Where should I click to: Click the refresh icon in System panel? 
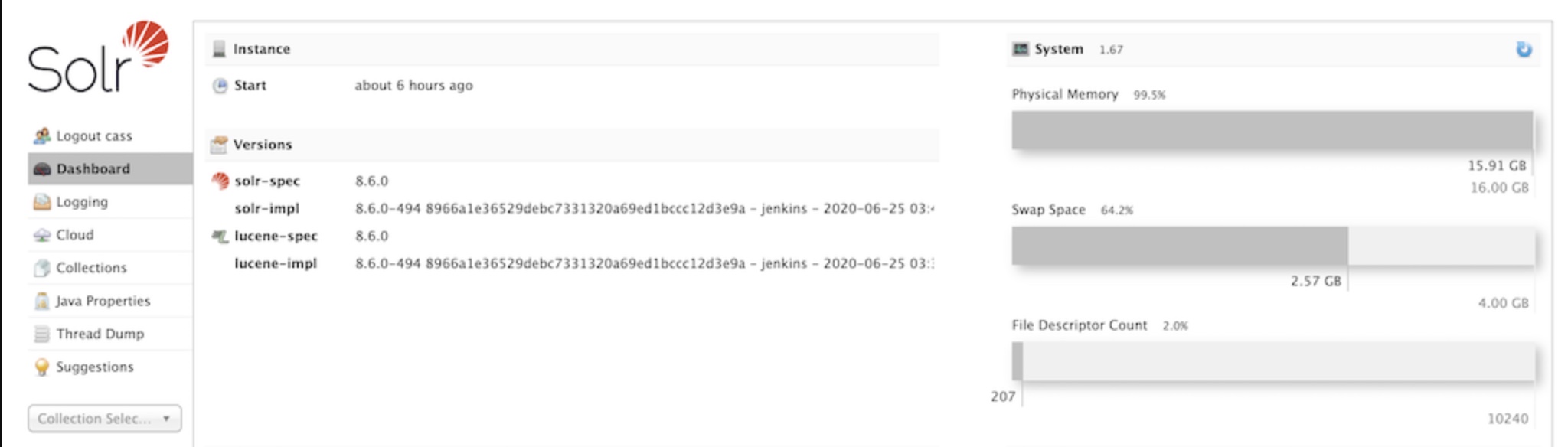pyautogui.click(x=1524, y=49)
